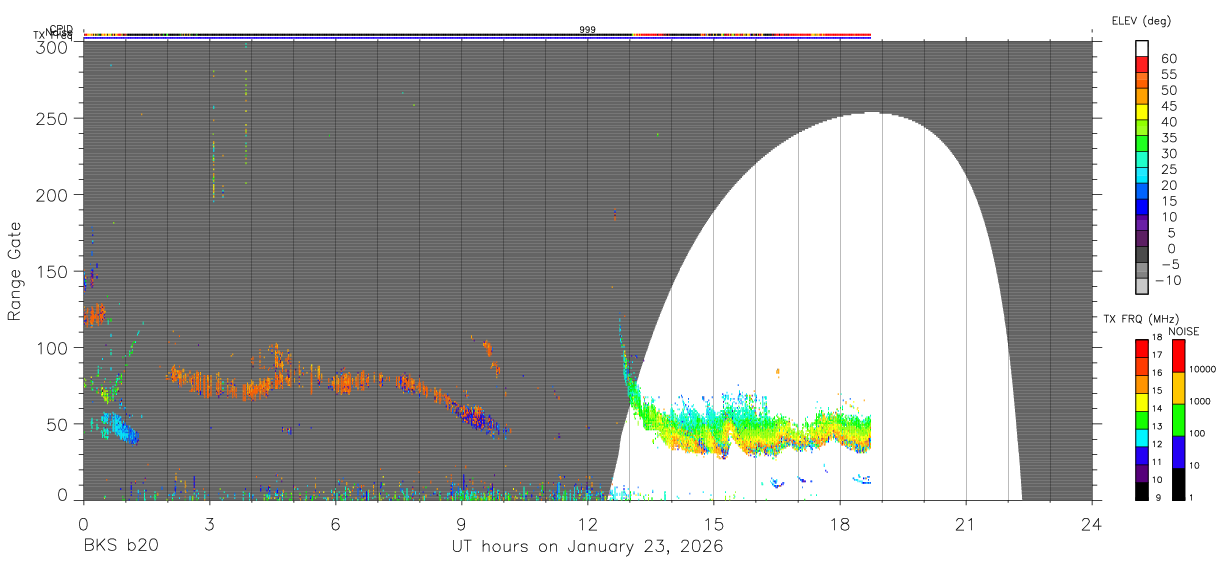Select the green ELEV swatch between 35 and 30
The image size is (1228, 567).
(1142, 145)
